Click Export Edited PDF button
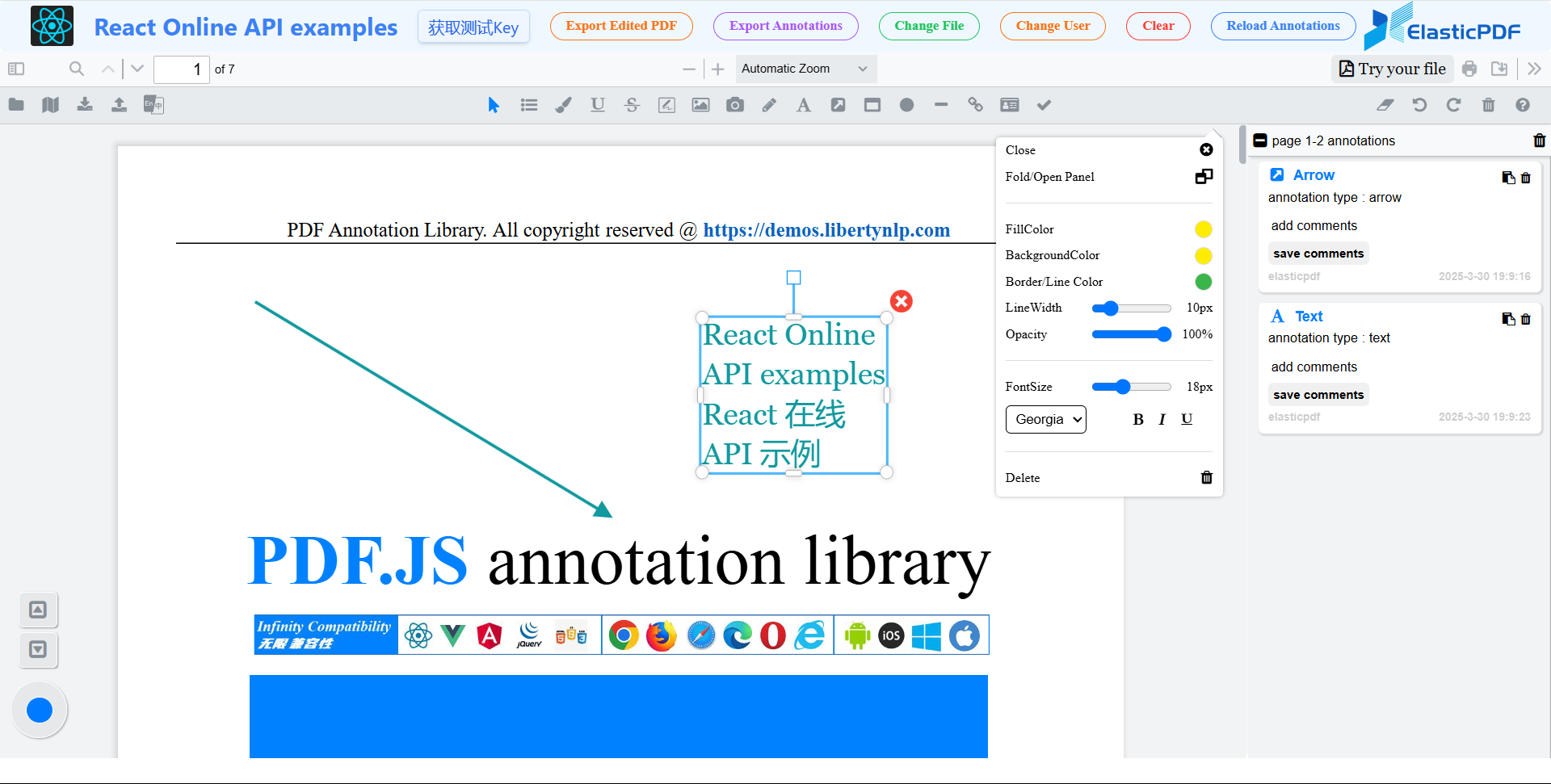1551x784 pixels. tap(621, 26)
